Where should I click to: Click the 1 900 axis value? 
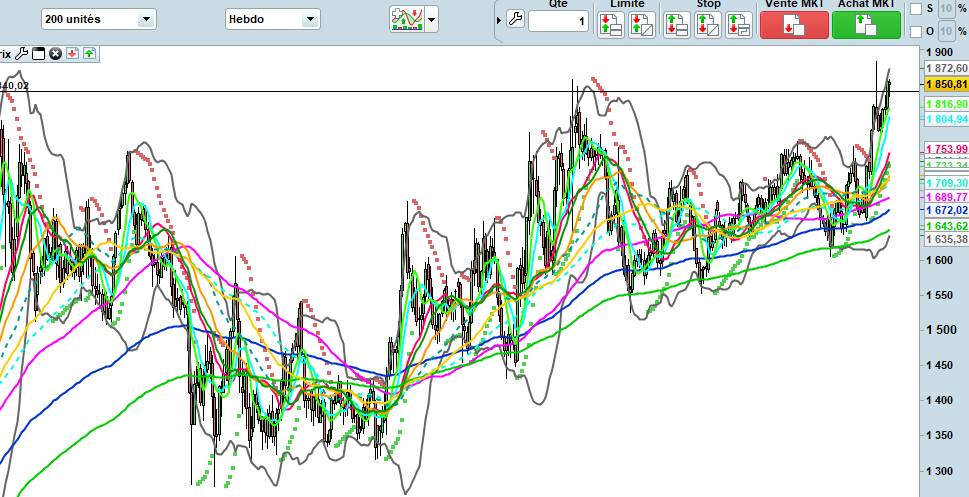tap(940, 52)
